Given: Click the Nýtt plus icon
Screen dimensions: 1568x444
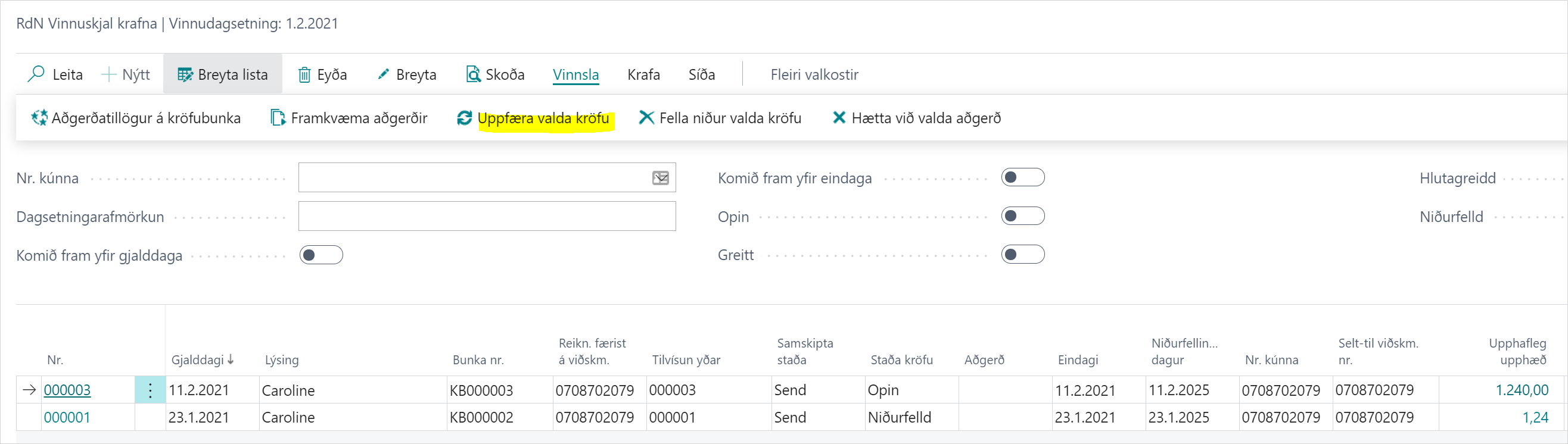Looking at the screenshot, I should point(108,74).
